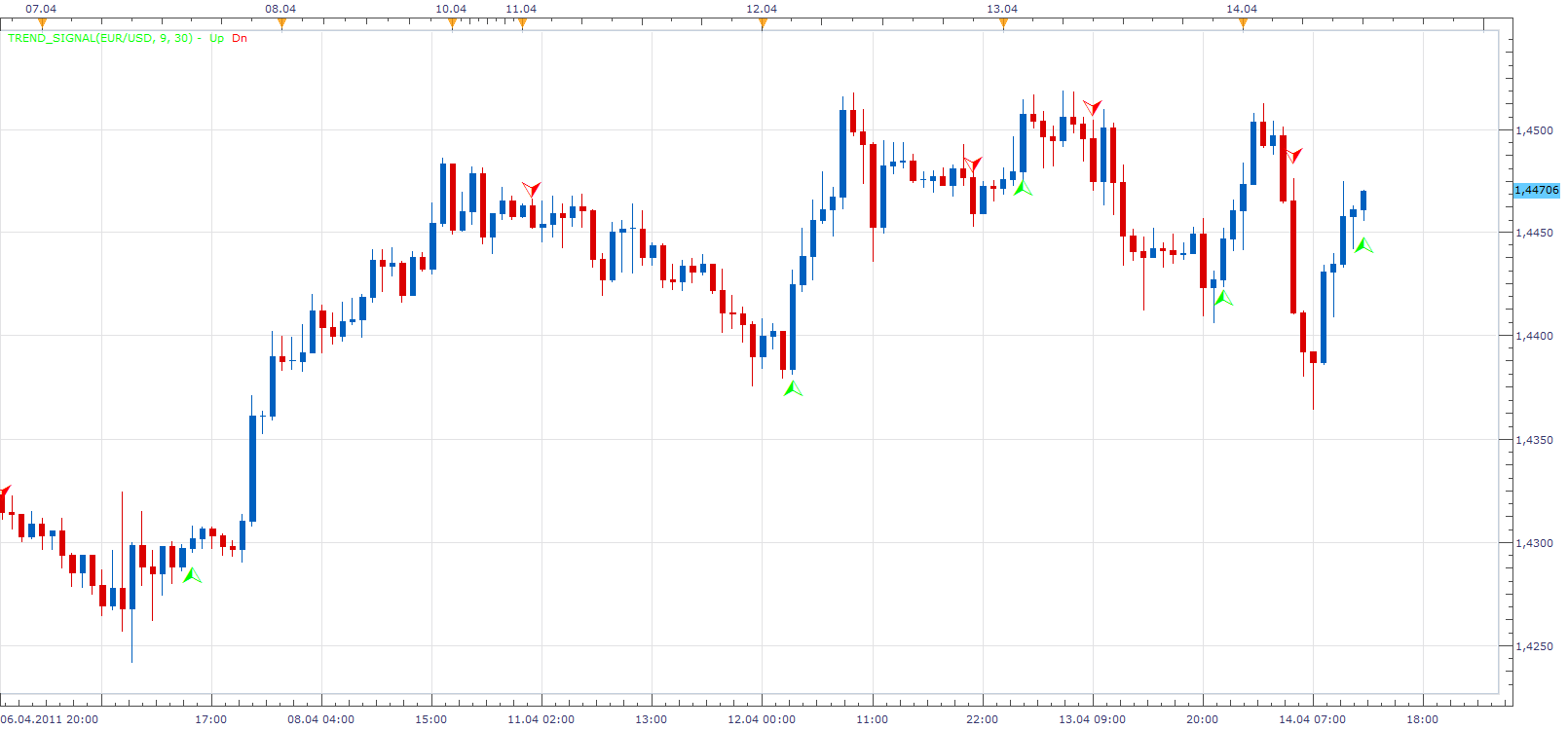This screenshot has height=730, width=1568.
Task: Click the '13:00' time axis label
Action: click(x=652, y=719)
